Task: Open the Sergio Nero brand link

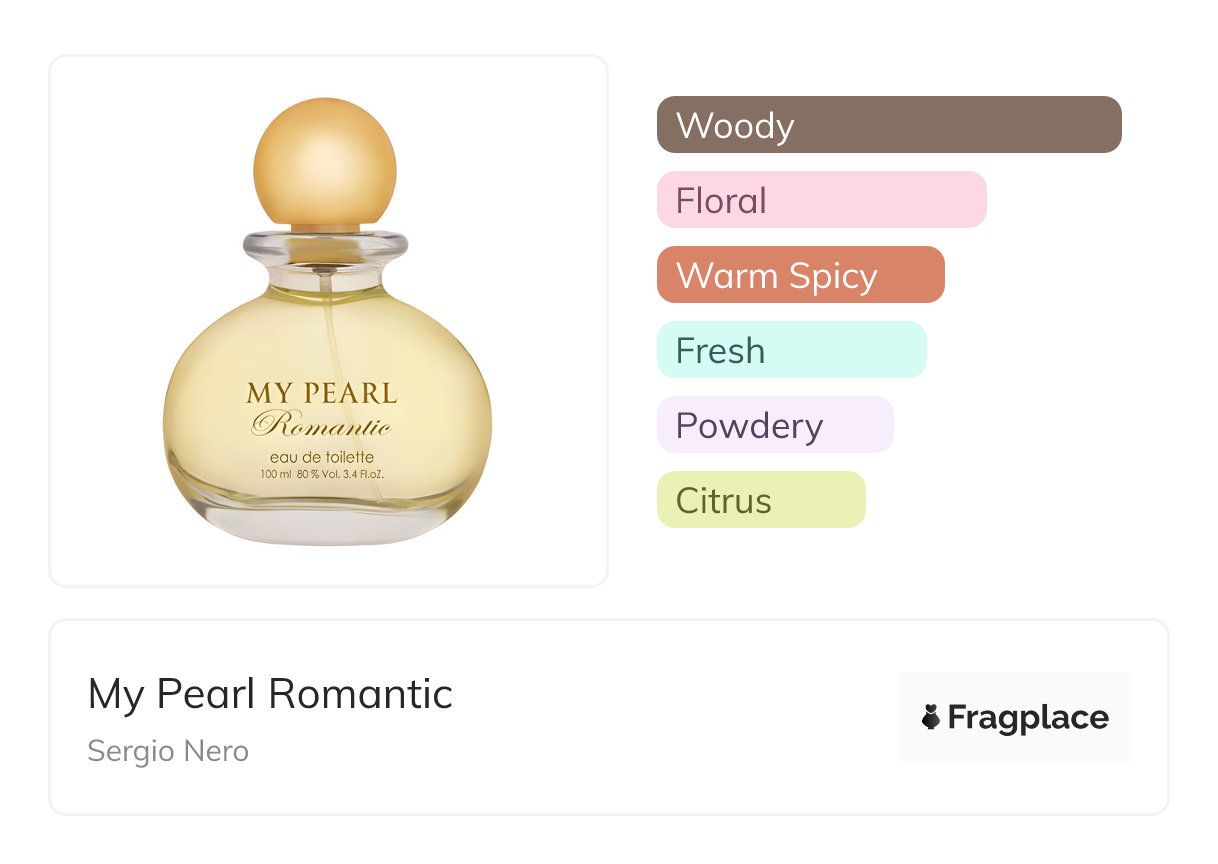Action: tap(168, 751)
